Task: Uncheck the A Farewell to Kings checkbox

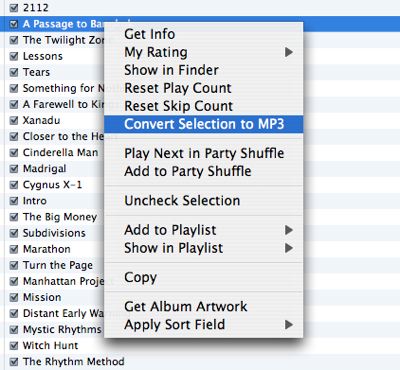Action: coord(14,104)
